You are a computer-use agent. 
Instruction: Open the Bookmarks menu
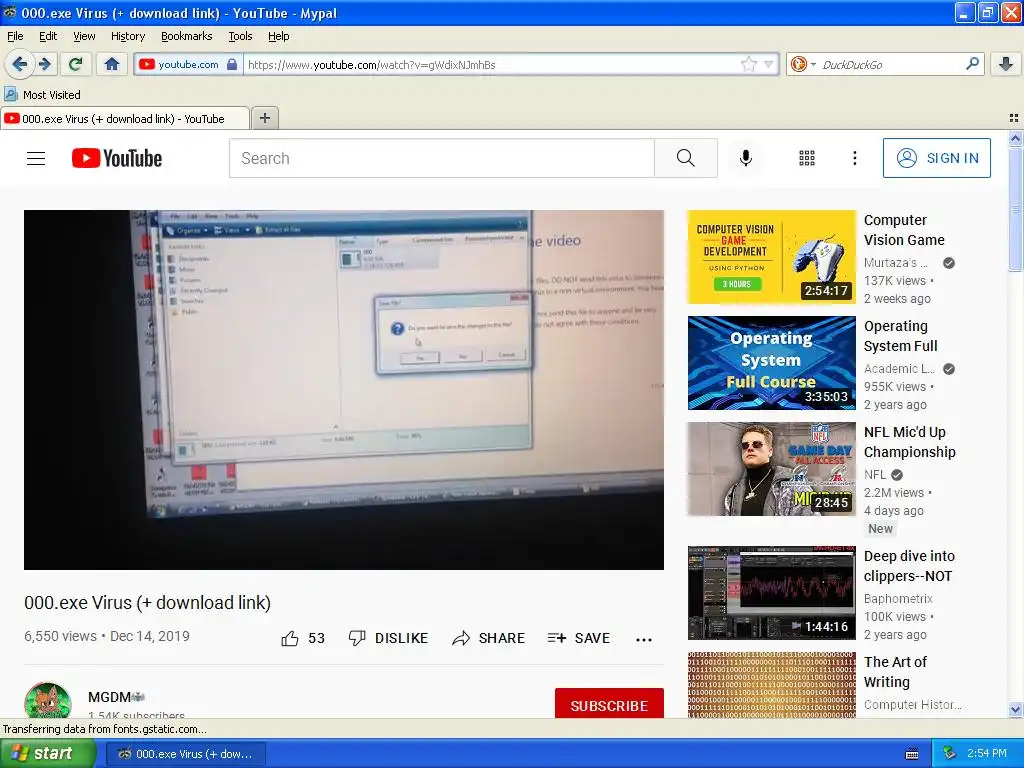pyautogui.click(x=187, y=36)
